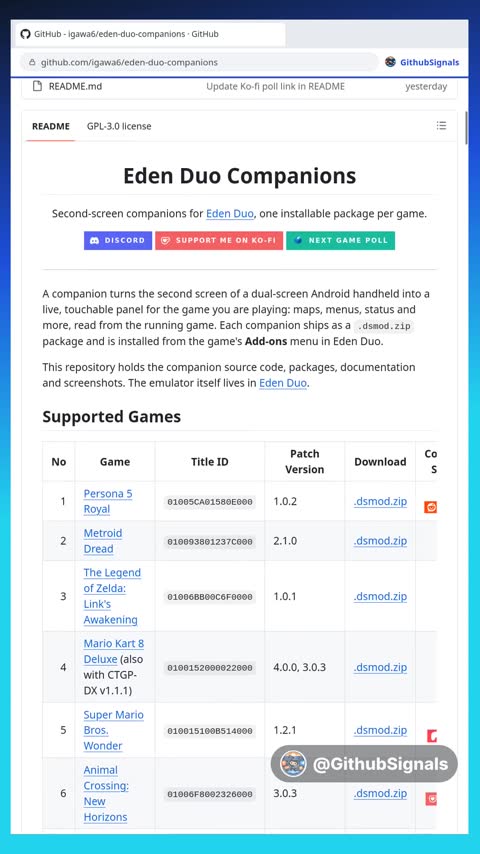Viewport: 480px width, 854px height.
Task: Click the README.md file icon
Action: 37,86
